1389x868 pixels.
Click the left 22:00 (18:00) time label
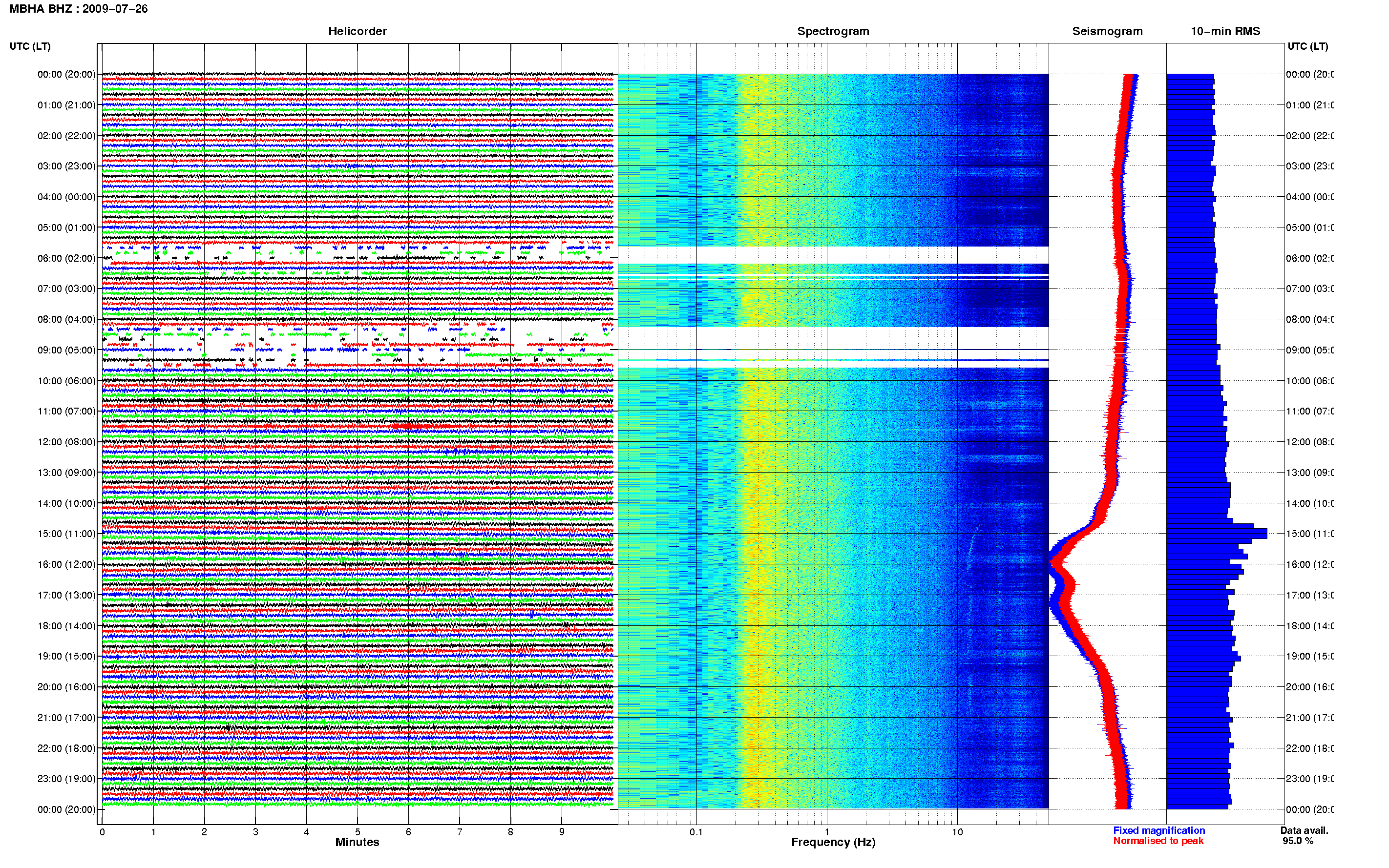[66, 748]
